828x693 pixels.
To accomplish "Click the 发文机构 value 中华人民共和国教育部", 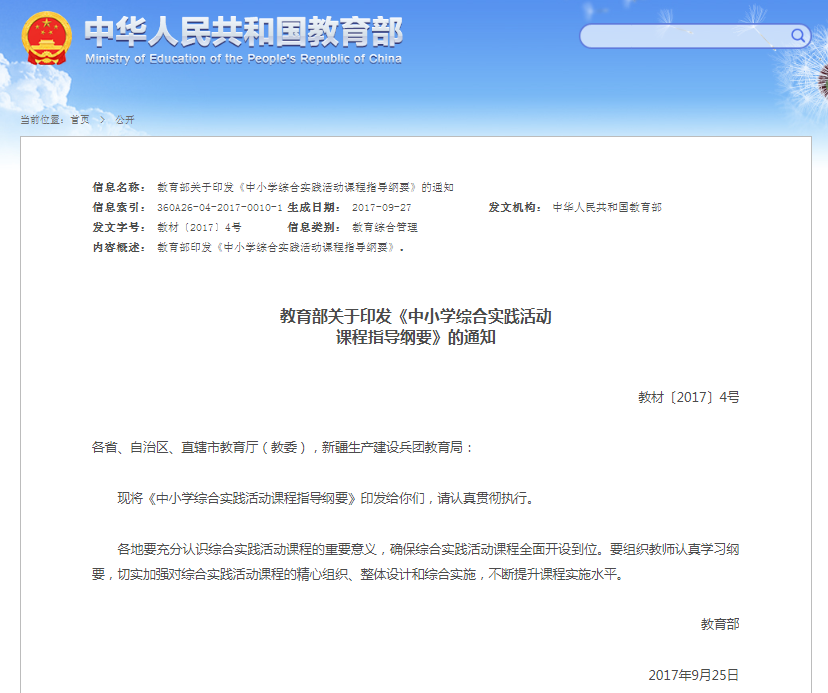I will tap(607, 207).
